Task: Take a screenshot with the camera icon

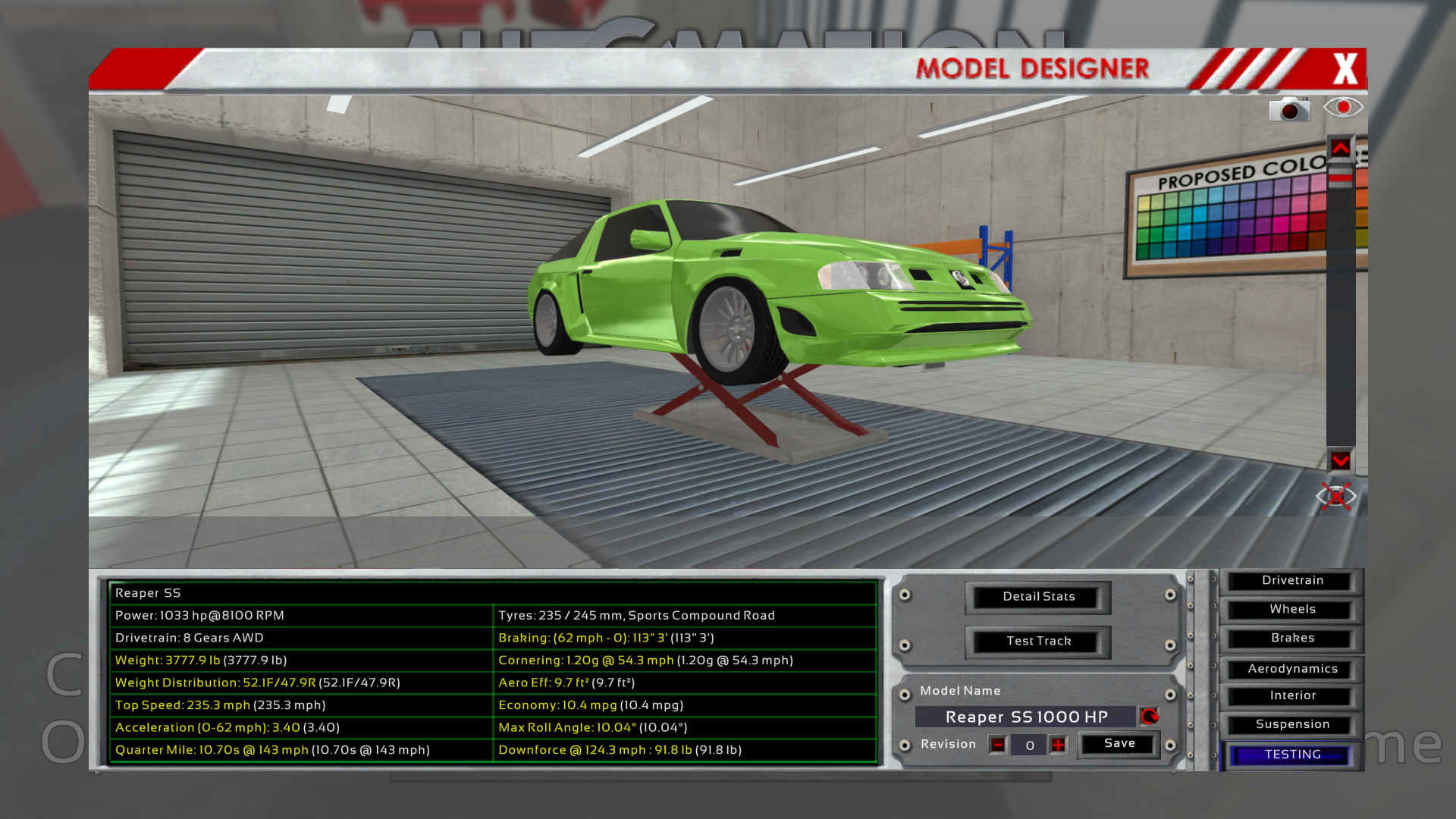Action: pyautogui.click(x=1289, y=109)
